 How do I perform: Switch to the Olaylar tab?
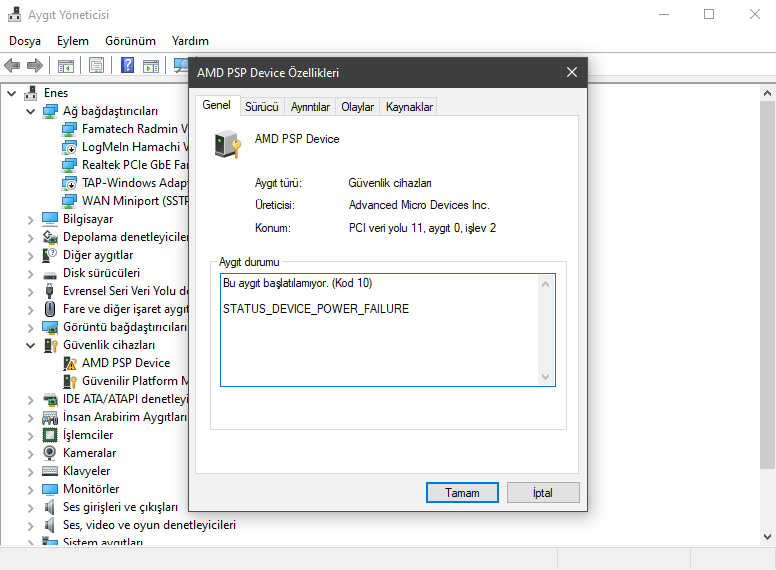click(x=357, y=107)
